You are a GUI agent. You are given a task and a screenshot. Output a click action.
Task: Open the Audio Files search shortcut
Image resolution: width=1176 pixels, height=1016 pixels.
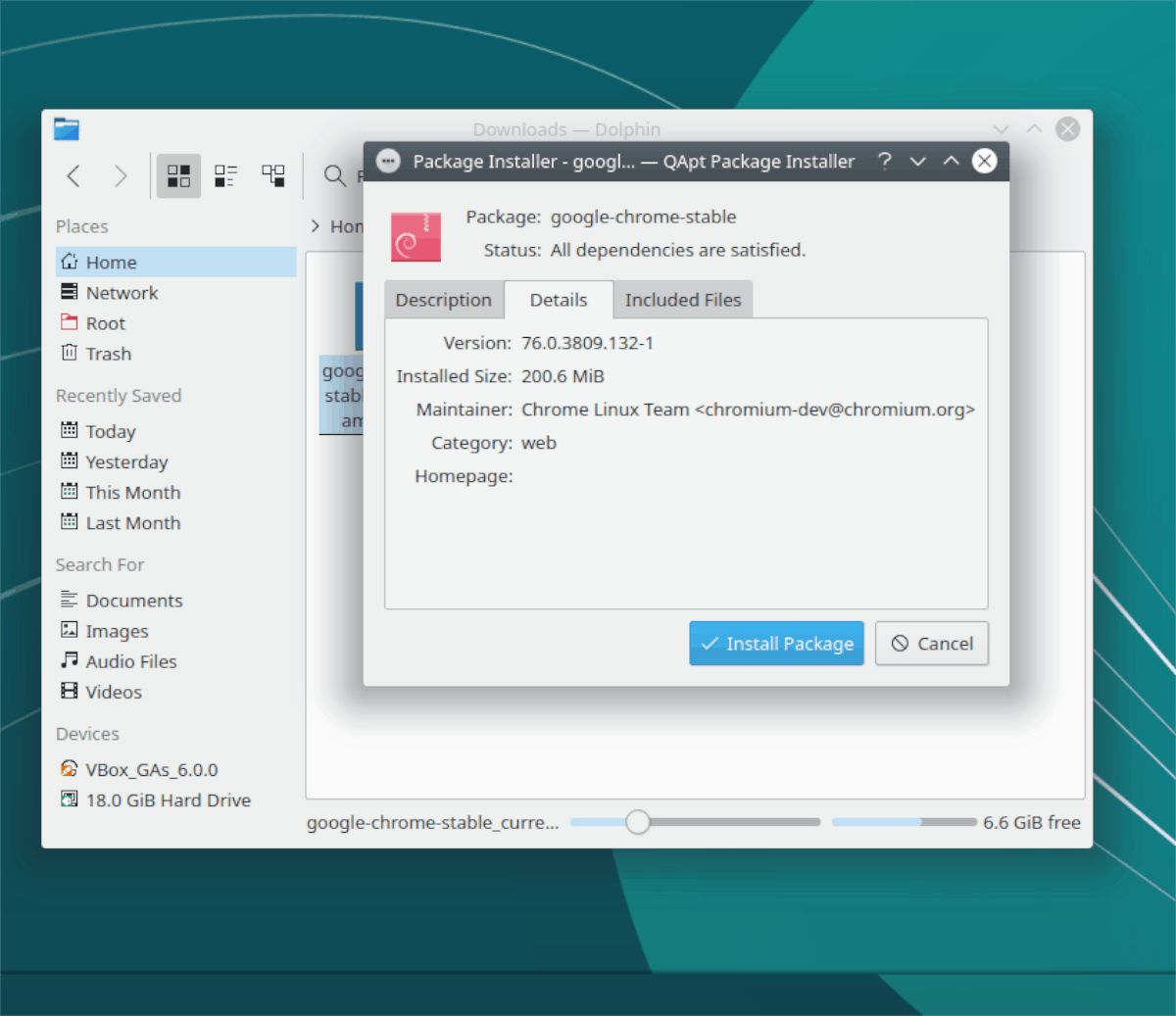tap(131, 661)
